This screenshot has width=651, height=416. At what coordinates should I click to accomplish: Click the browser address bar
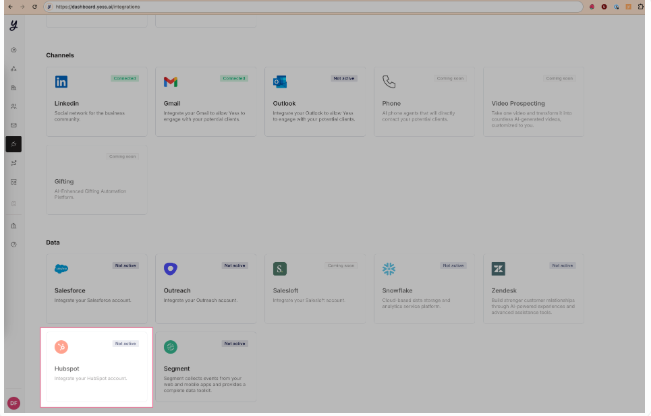[x=313, y=7]
